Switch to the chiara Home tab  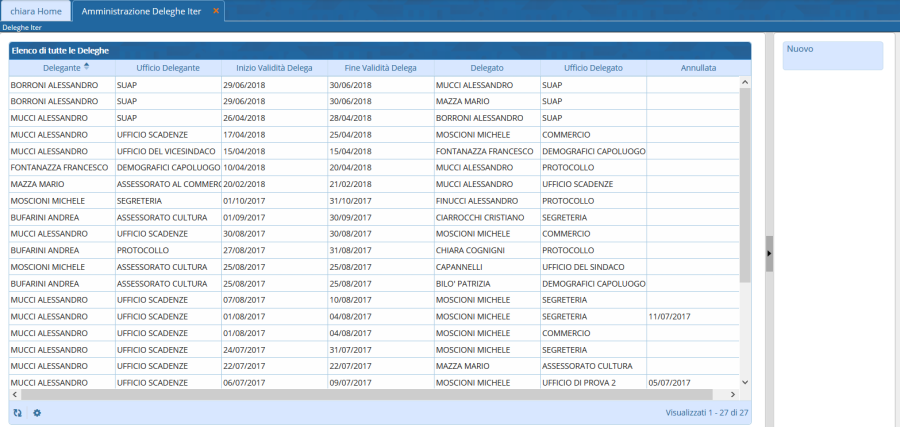(36, 11)
